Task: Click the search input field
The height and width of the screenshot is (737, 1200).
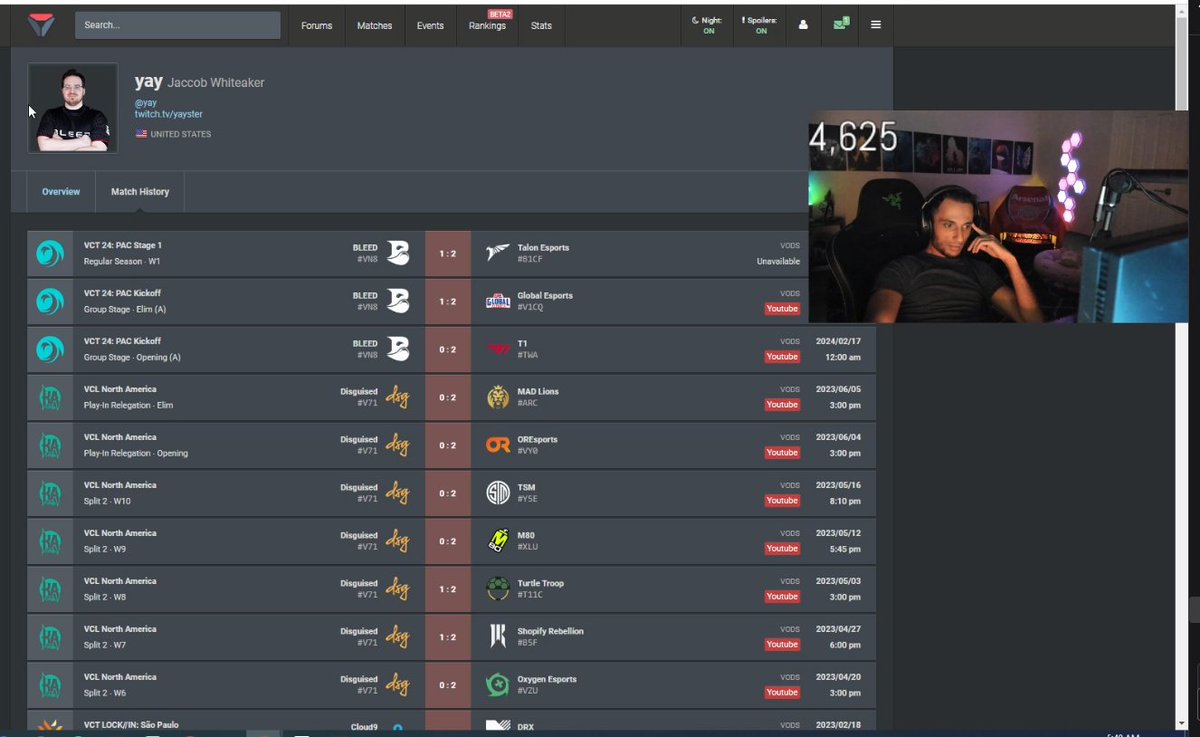Action: tap(178, 25)
